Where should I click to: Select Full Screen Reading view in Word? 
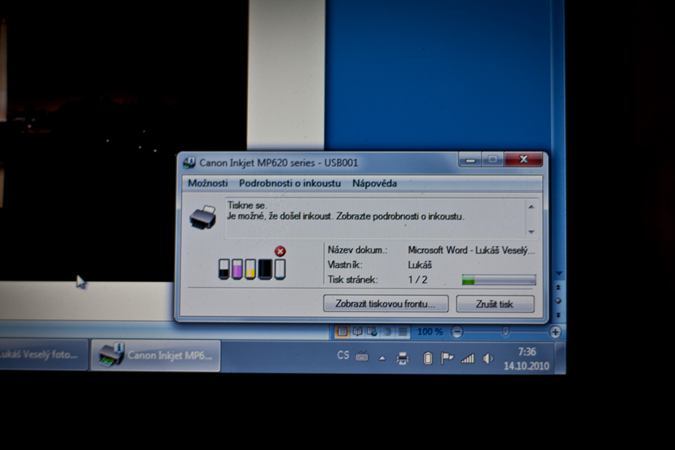pos(357,331)
